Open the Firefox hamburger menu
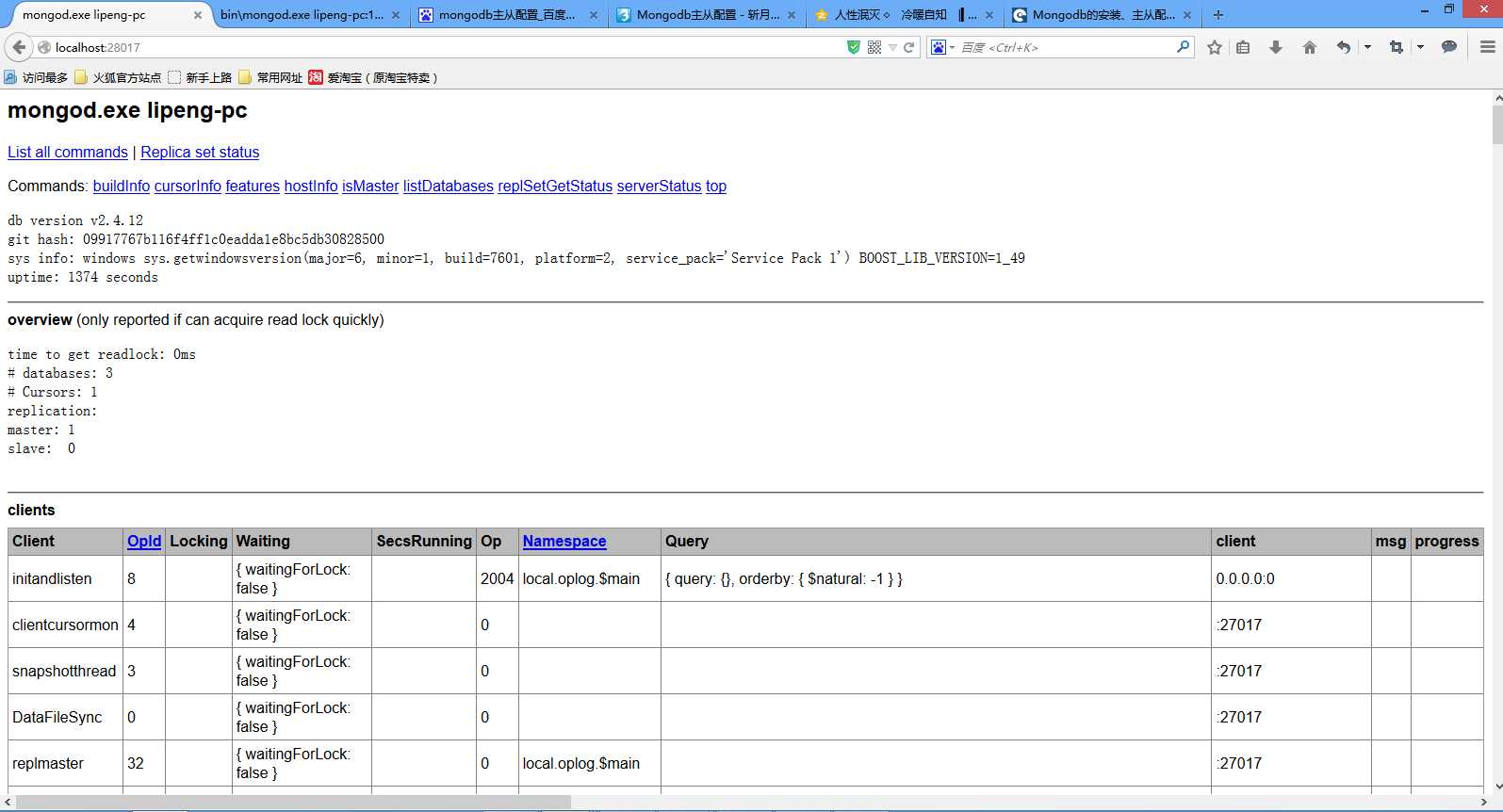The height and width of the screenshot is (812, 1503). (1488, 47)
